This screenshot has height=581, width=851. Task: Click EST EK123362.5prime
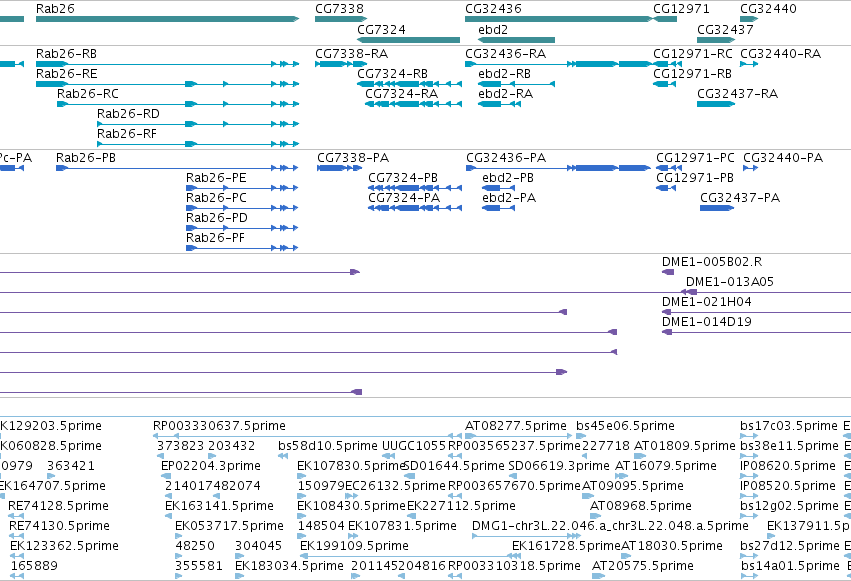coord(64,546)
